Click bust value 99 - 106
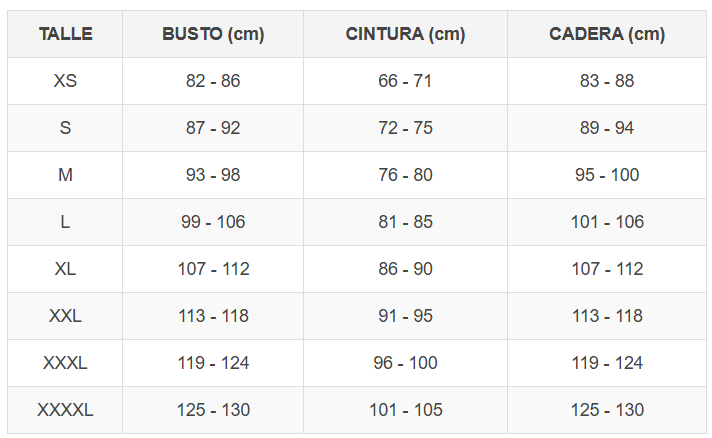The height and width of the screenshot is (438, 712). [213, 222]
